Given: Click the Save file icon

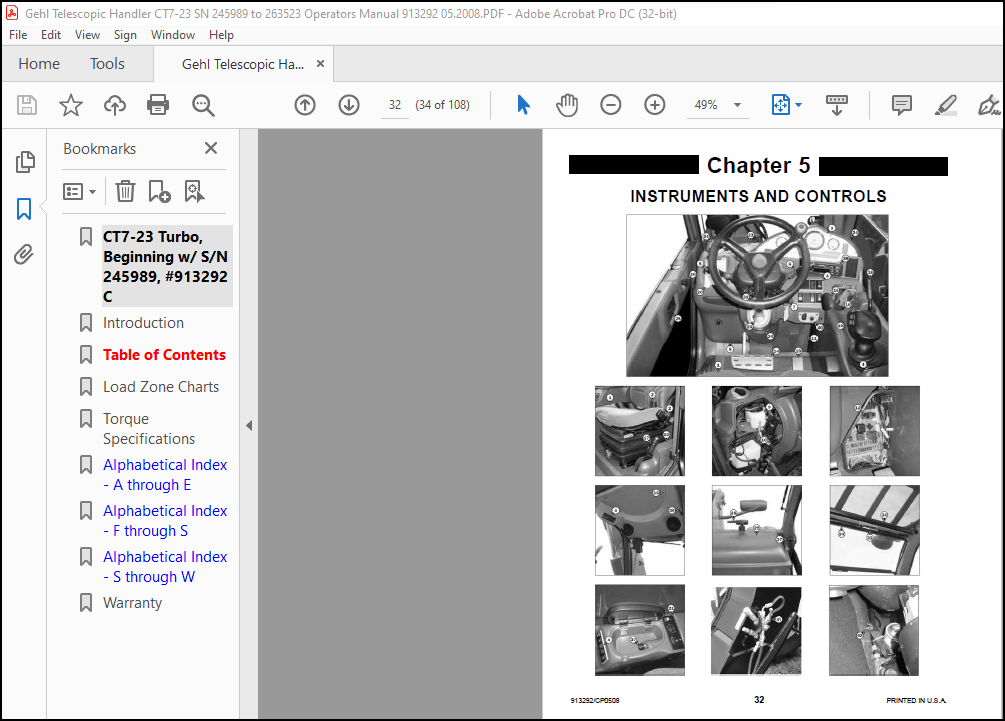Looking at the screenshot, I should tap(27, 104).
